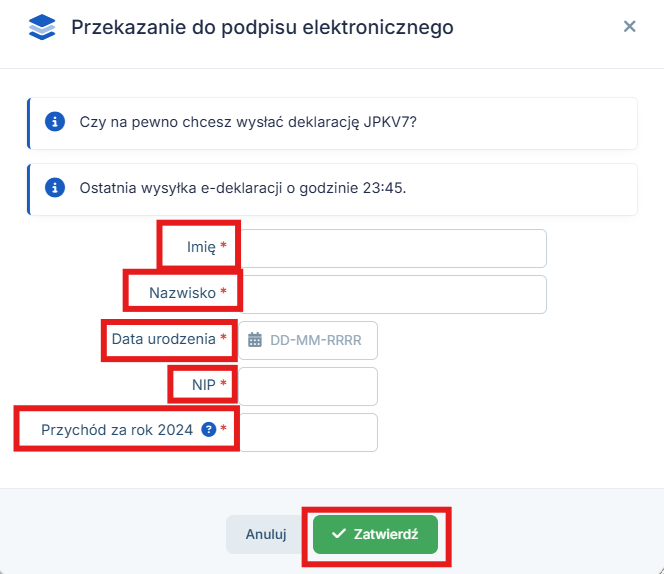The width and height of the screenshot is (664, 574).
Task: Click the 'Ostatnia wysyłka e-deklaracji' message text
Action: tap(243, 188)
